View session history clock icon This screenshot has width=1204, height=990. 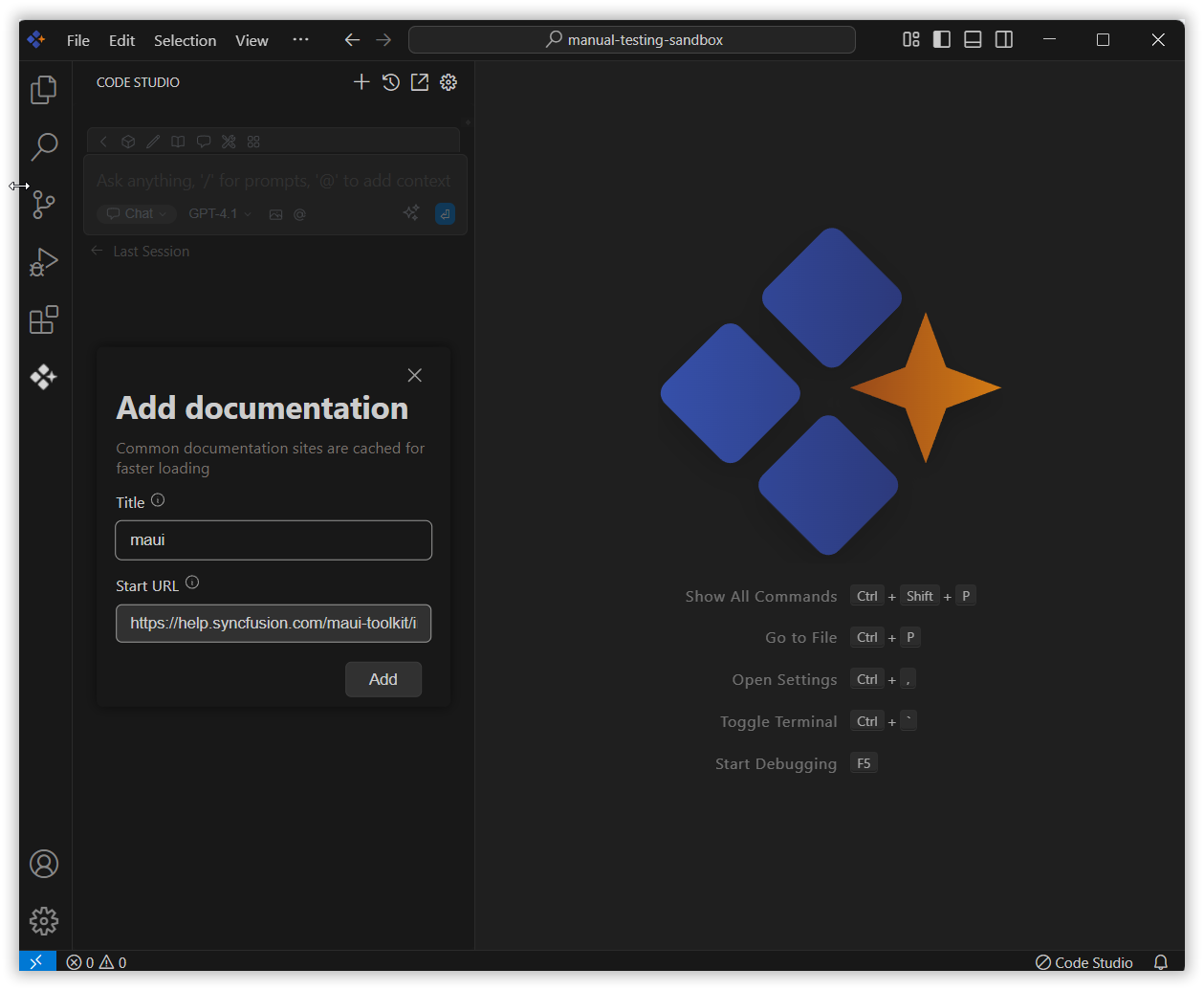tap(390, 82)
